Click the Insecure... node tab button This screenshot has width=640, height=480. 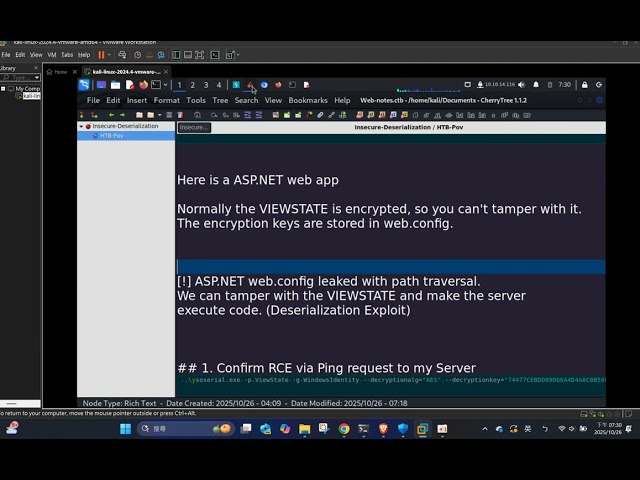coord(194,127)
